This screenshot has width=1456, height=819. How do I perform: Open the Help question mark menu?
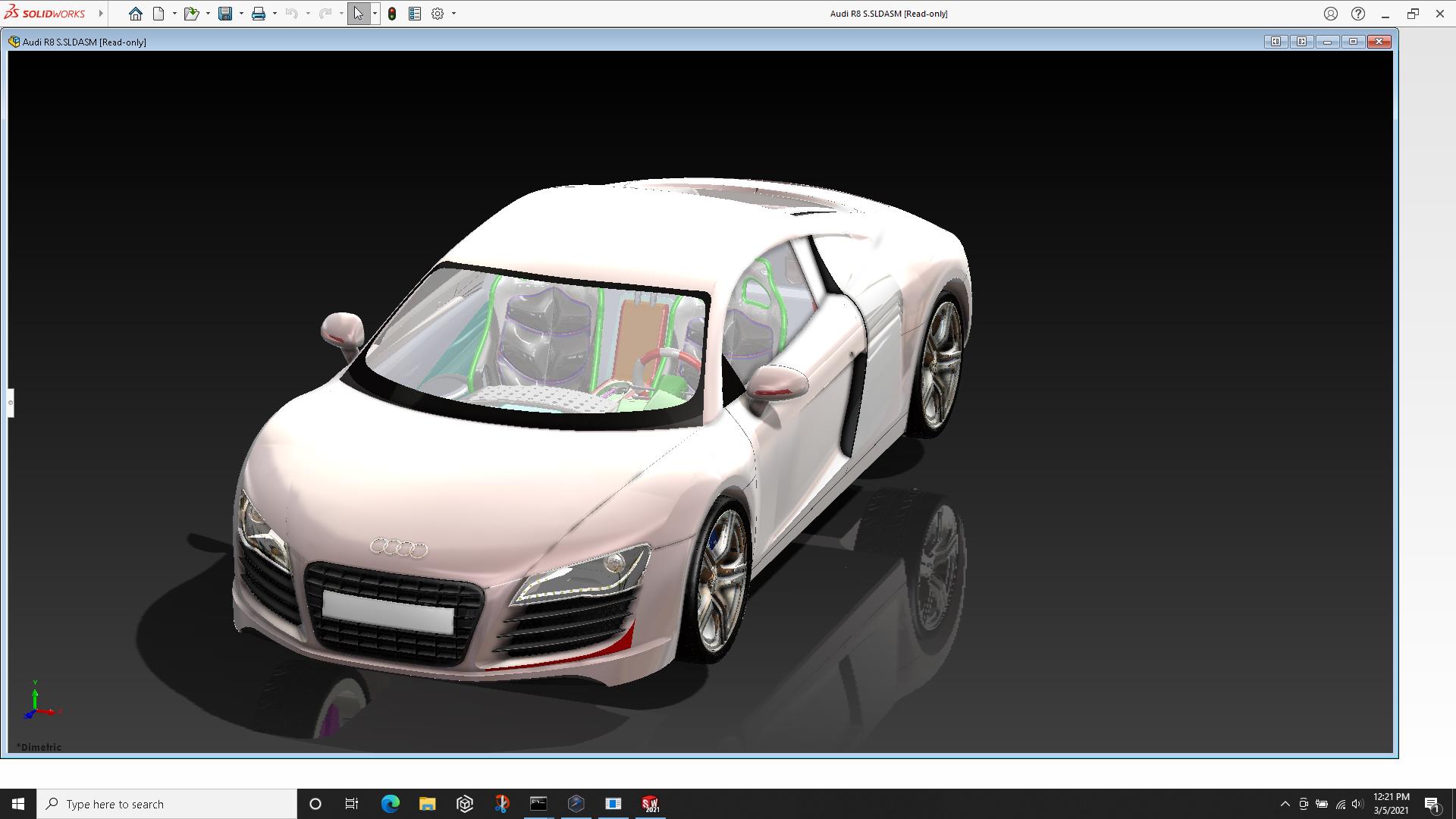pyautogui.click(x=1358, y=14)
